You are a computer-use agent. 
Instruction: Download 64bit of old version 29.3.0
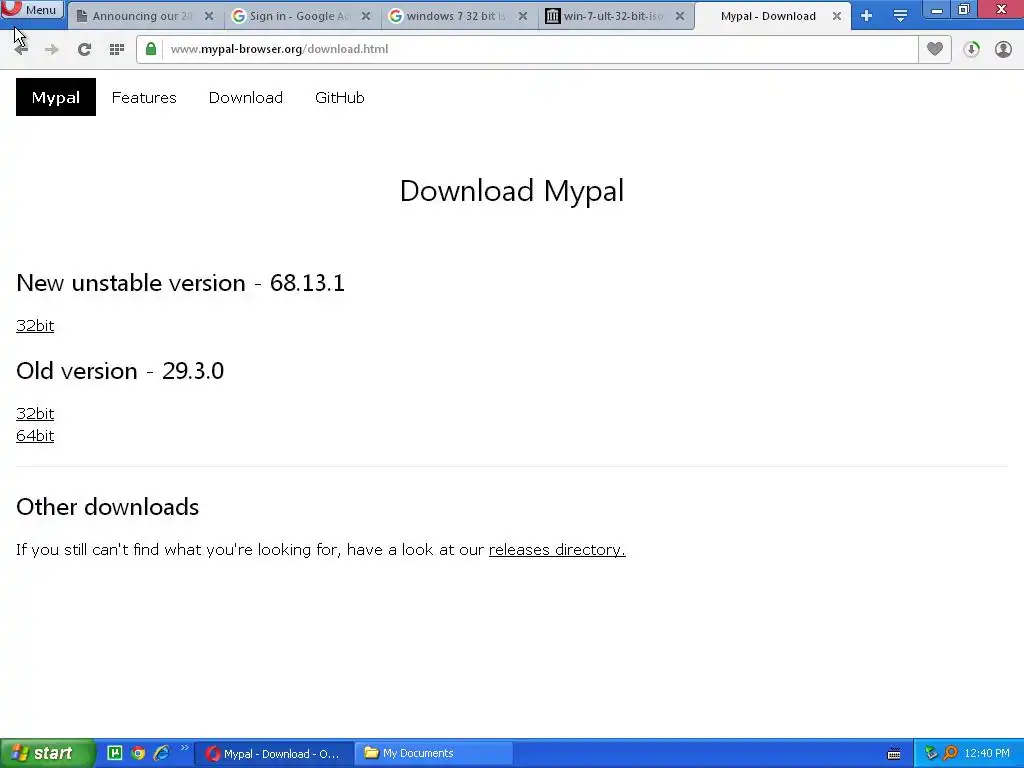pyautogui.click(x=35, y=436)
